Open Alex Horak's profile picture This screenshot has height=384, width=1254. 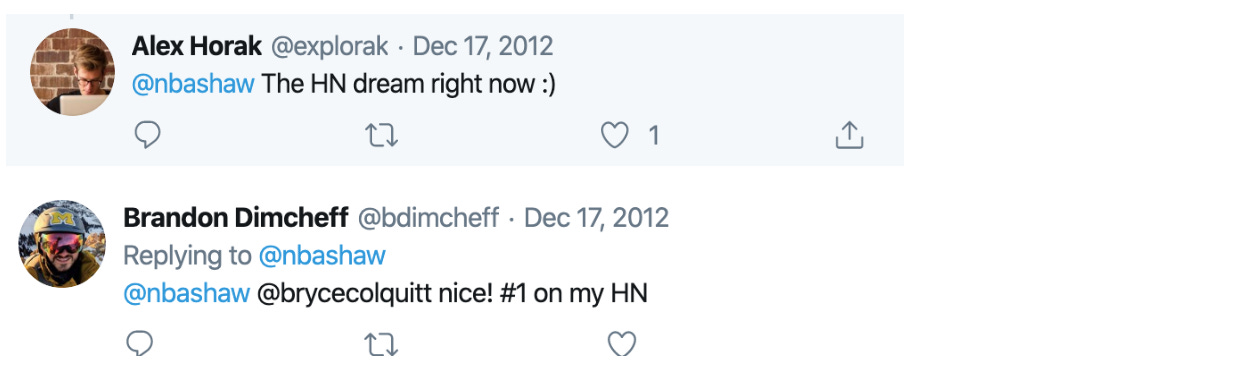72,72
